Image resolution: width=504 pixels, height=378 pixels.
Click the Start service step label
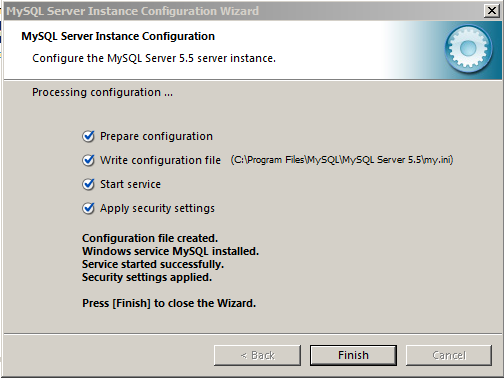coord(130,184)
